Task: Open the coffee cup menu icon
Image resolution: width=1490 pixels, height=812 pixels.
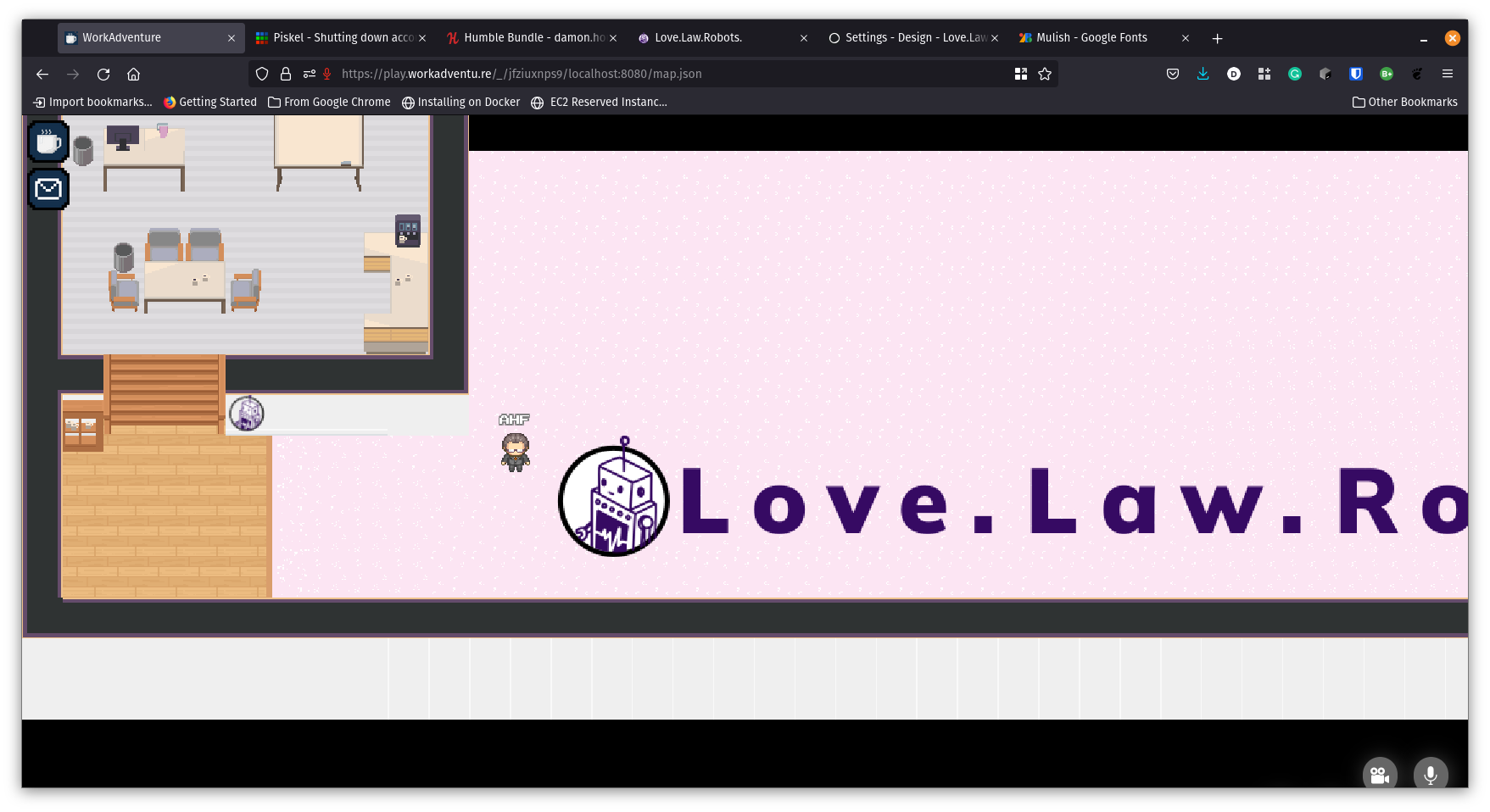Action: click(48, 142)
